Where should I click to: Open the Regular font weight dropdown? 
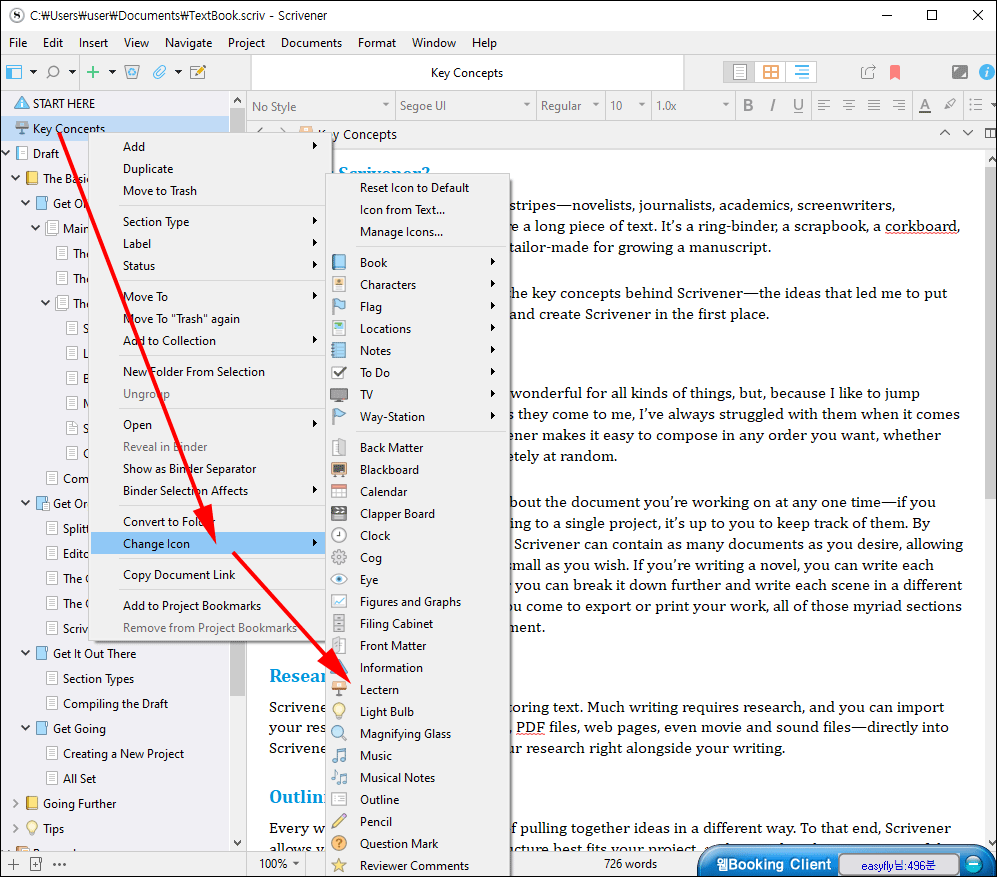[570, 106]
